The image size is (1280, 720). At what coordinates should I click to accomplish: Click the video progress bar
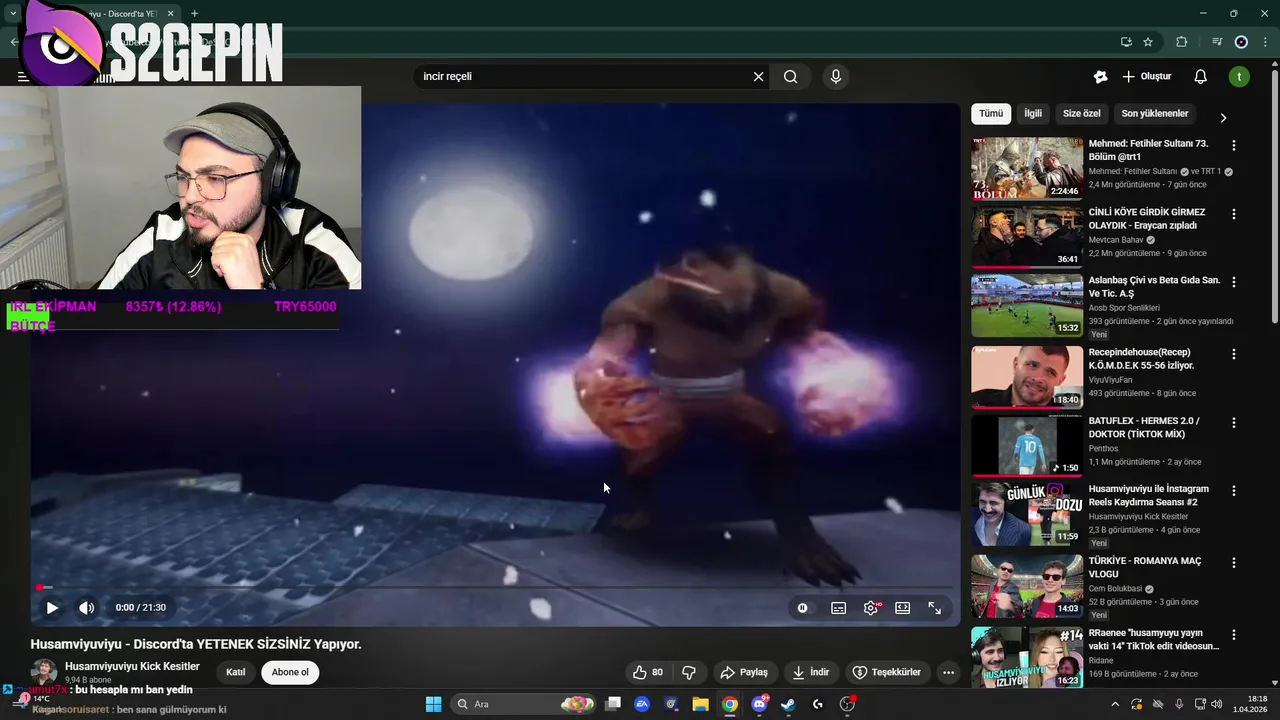495,587
